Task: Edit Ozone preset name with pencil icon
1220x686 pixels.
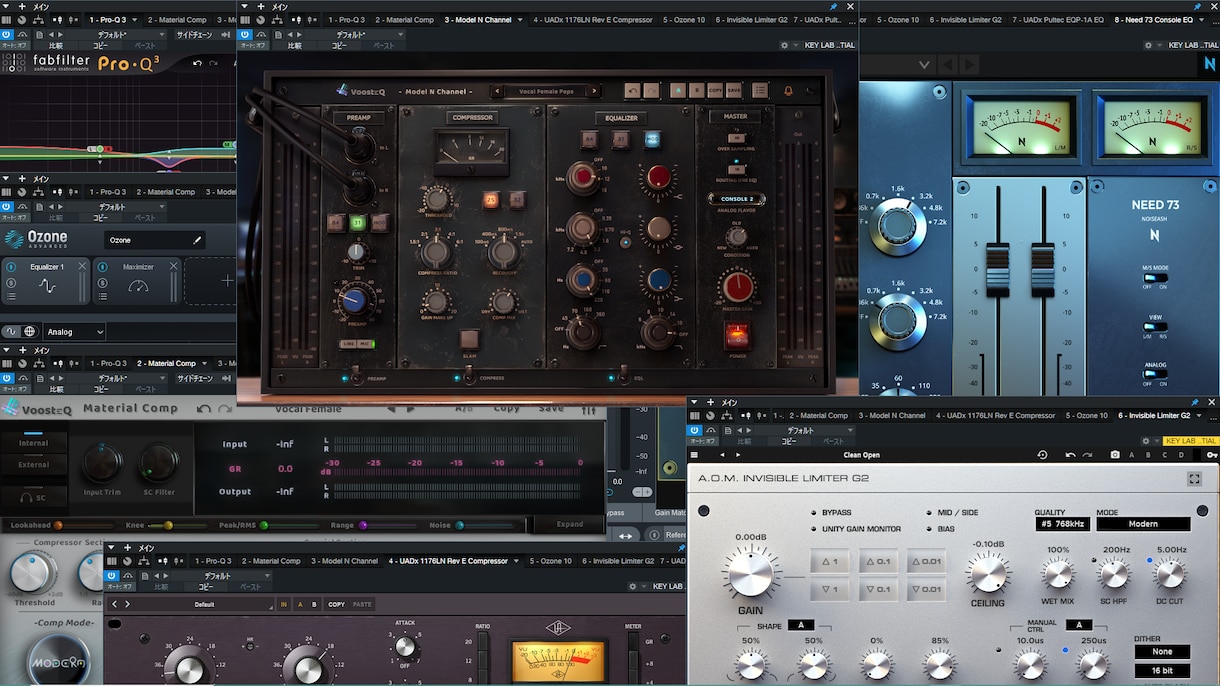Action: [x=197, y=240]
